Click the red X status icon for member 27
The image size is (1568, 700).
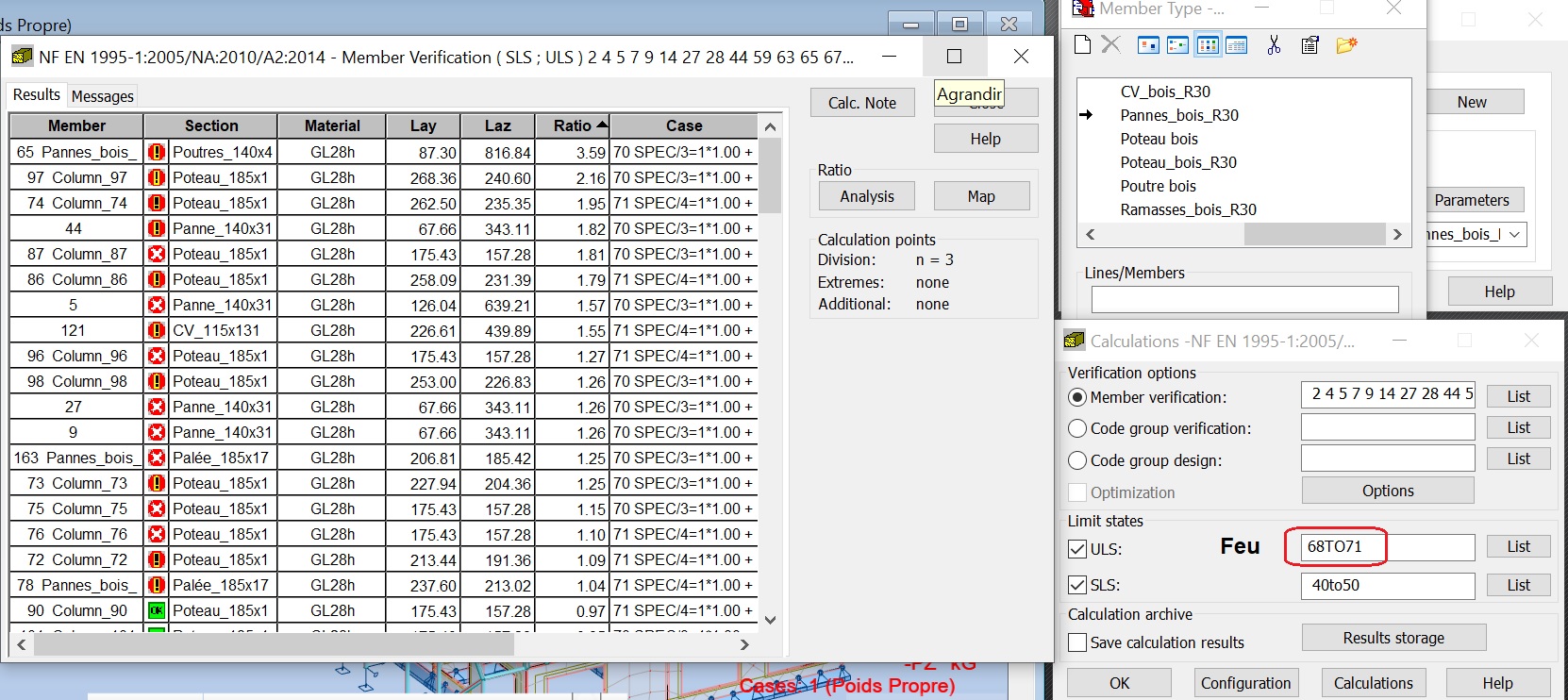[157, 407]
